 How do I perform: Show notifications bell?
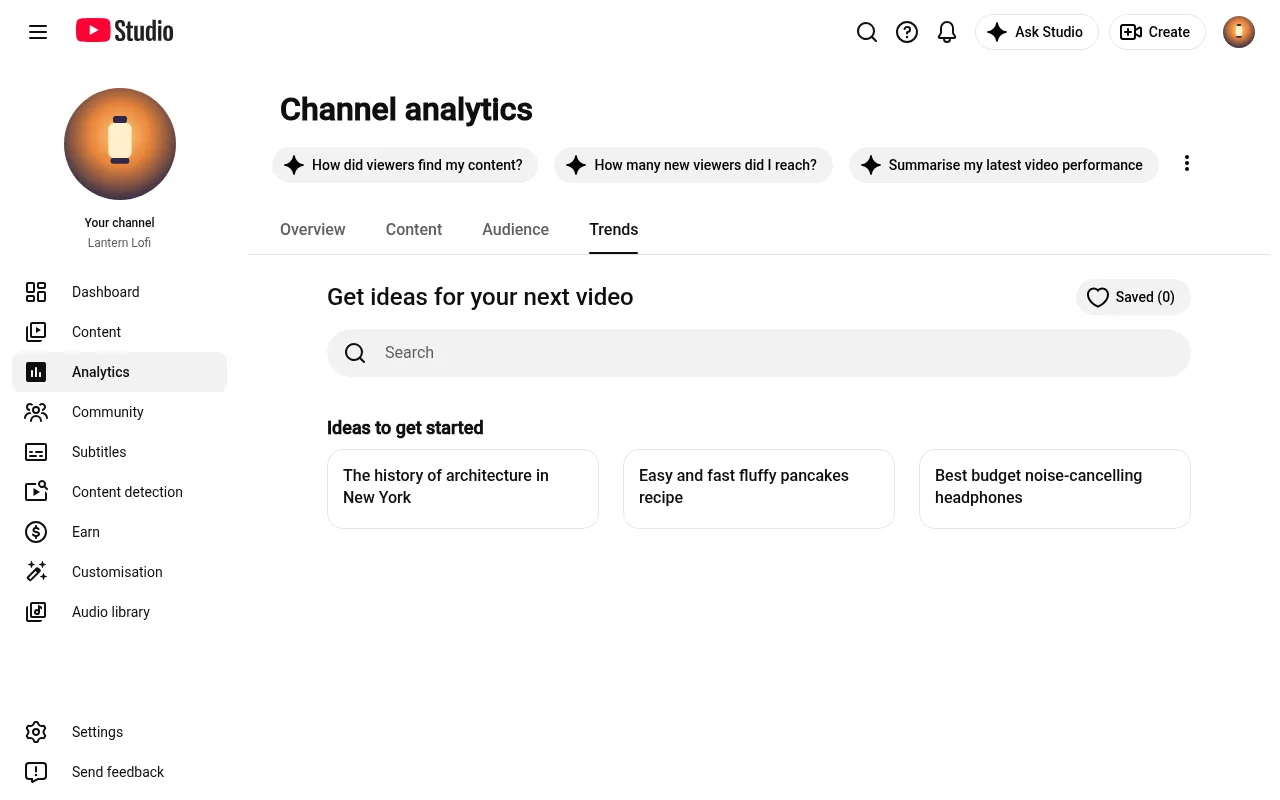pos(947,32)
